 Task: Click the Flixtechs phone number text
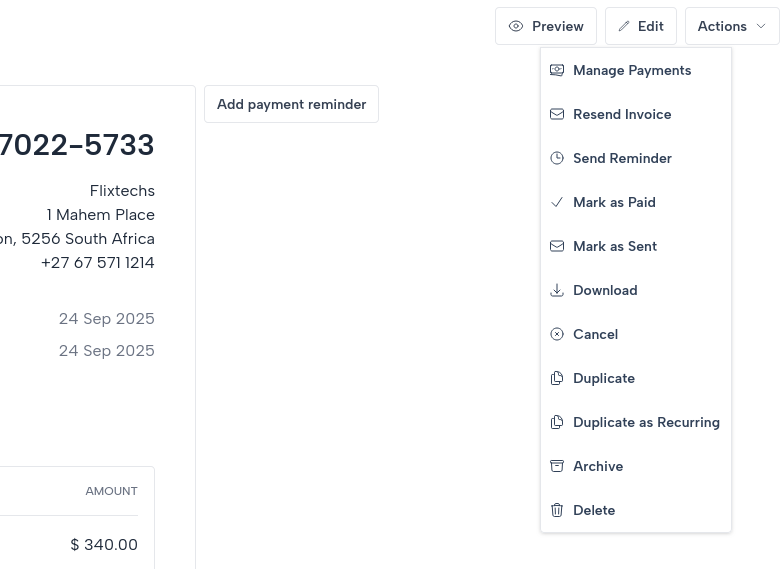point(98,262)
